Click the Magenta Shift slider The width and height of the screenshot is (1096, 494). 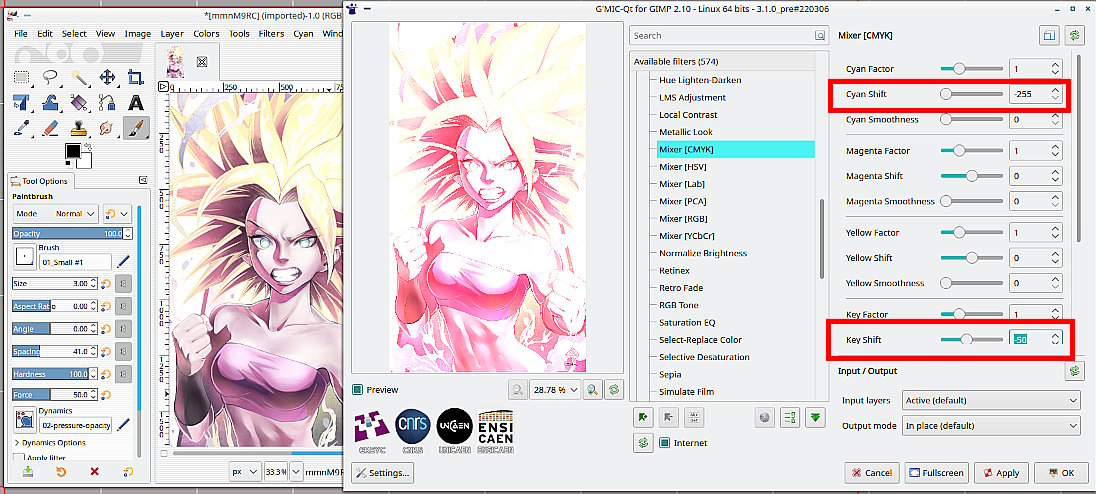click(x=972, y=176)
